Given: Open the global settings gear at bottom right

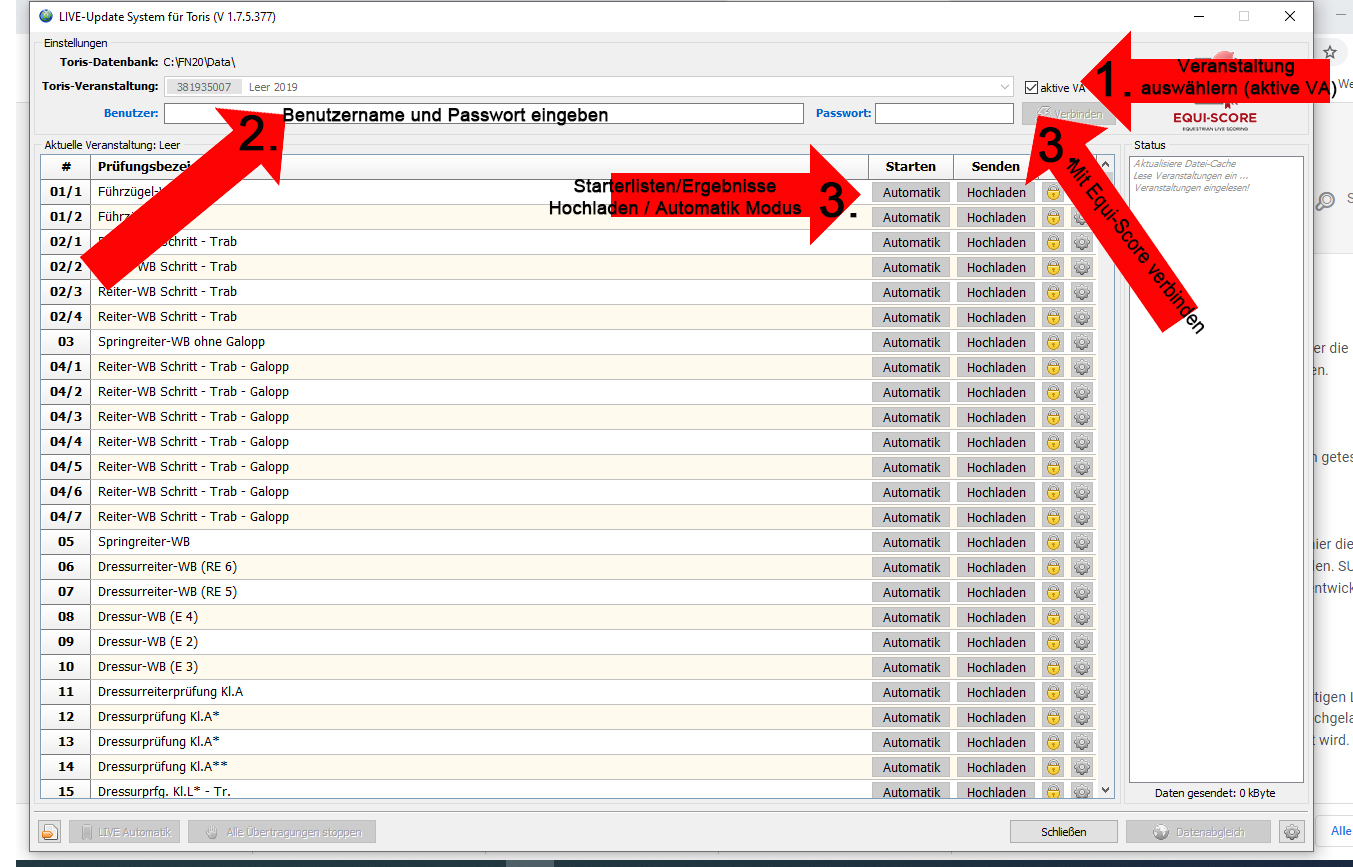Looking at the screenshot, I should (x=1292, y=832).
